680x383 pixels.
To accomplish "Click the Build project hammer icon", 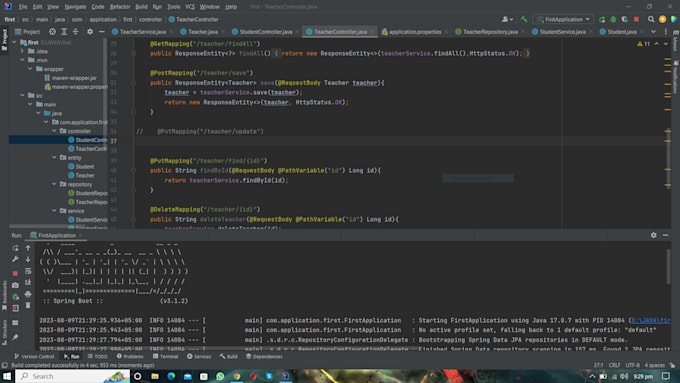I will tap(524, 20).
